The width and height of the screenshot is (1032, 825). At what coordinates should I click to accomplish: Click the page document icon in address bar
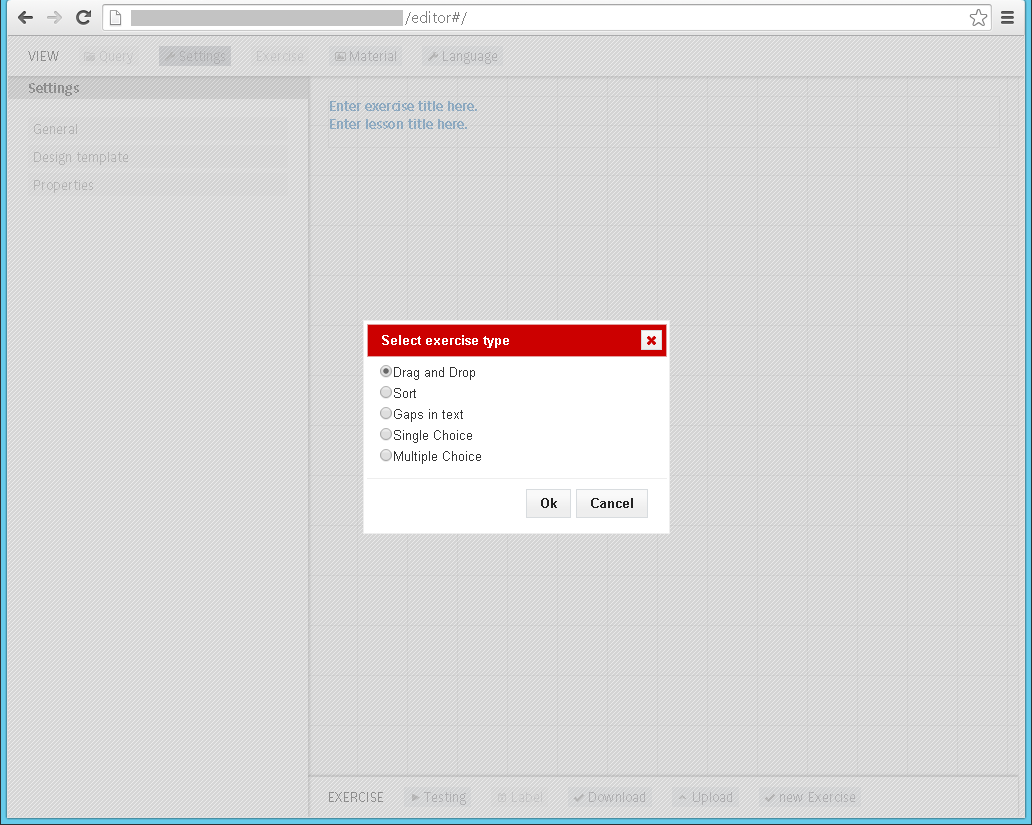tap(115, 18)
